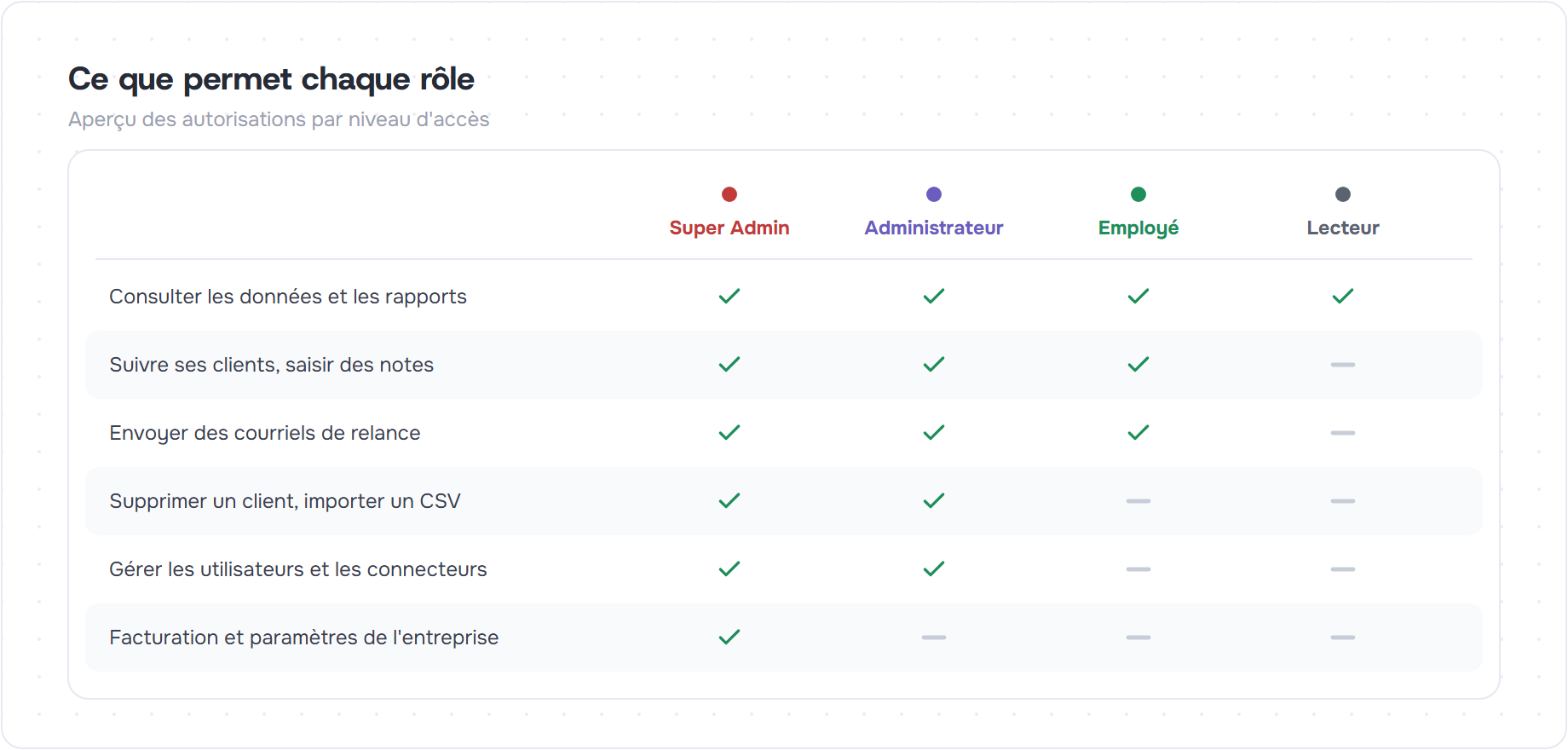Select 'Suivre ses clients, saisir des notes' label
This screenshot has width=1568, height=750.
272,365
